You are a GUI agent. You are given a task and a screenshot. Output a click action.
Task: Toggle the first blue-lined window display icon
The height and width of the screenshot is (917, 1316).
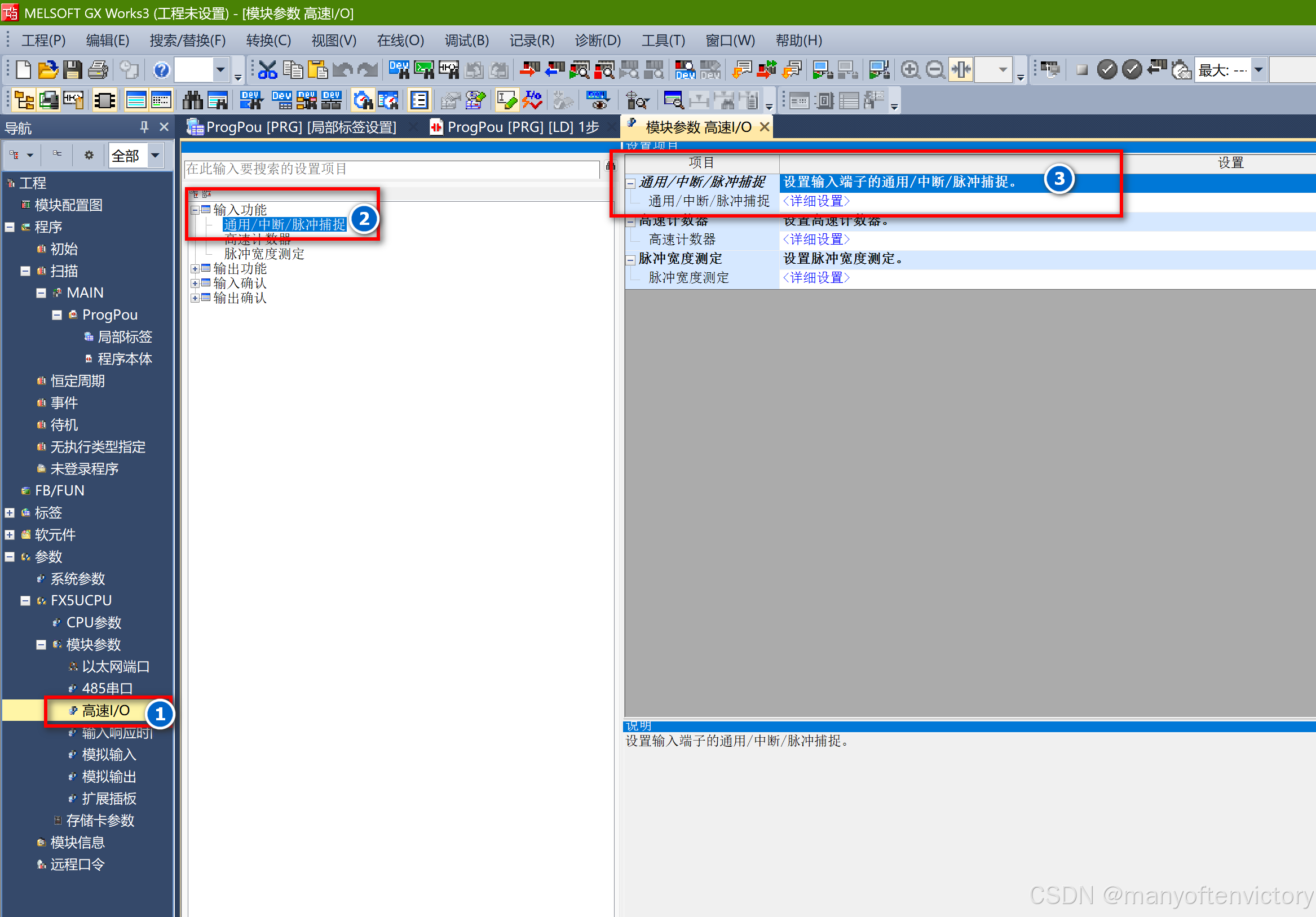(136, 101)
